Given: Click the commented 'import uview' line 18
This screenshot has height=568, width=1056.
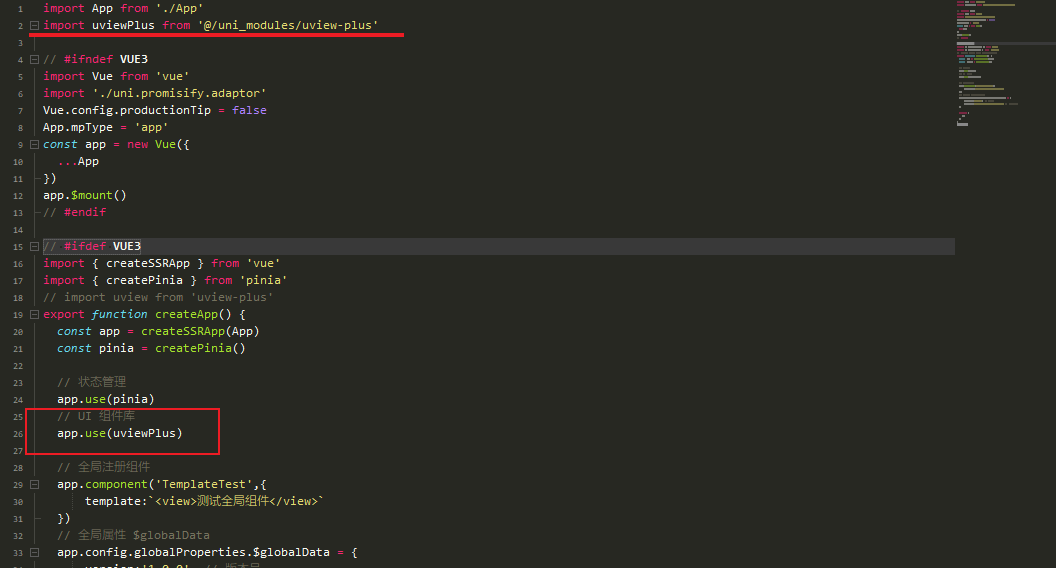Looking at the screenshot, I should [x=158, y=297].
